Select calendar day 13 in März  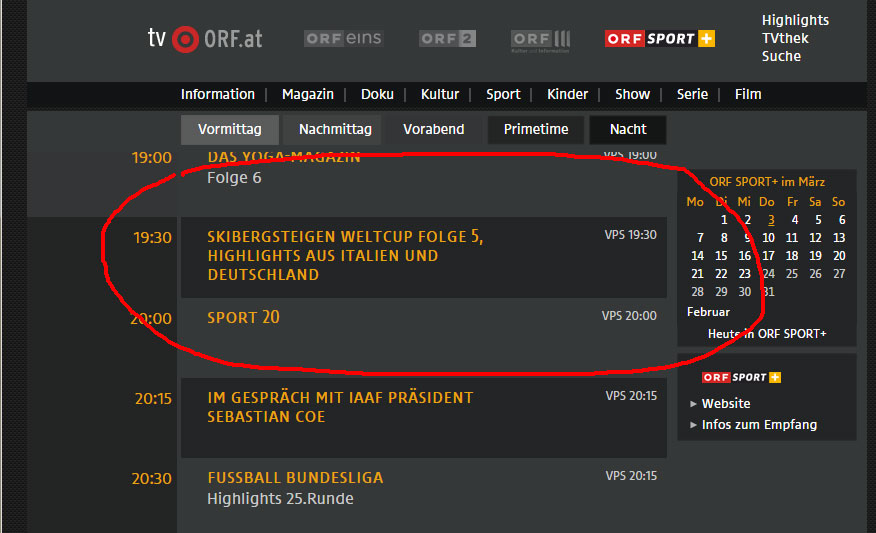tap(839, 237)
